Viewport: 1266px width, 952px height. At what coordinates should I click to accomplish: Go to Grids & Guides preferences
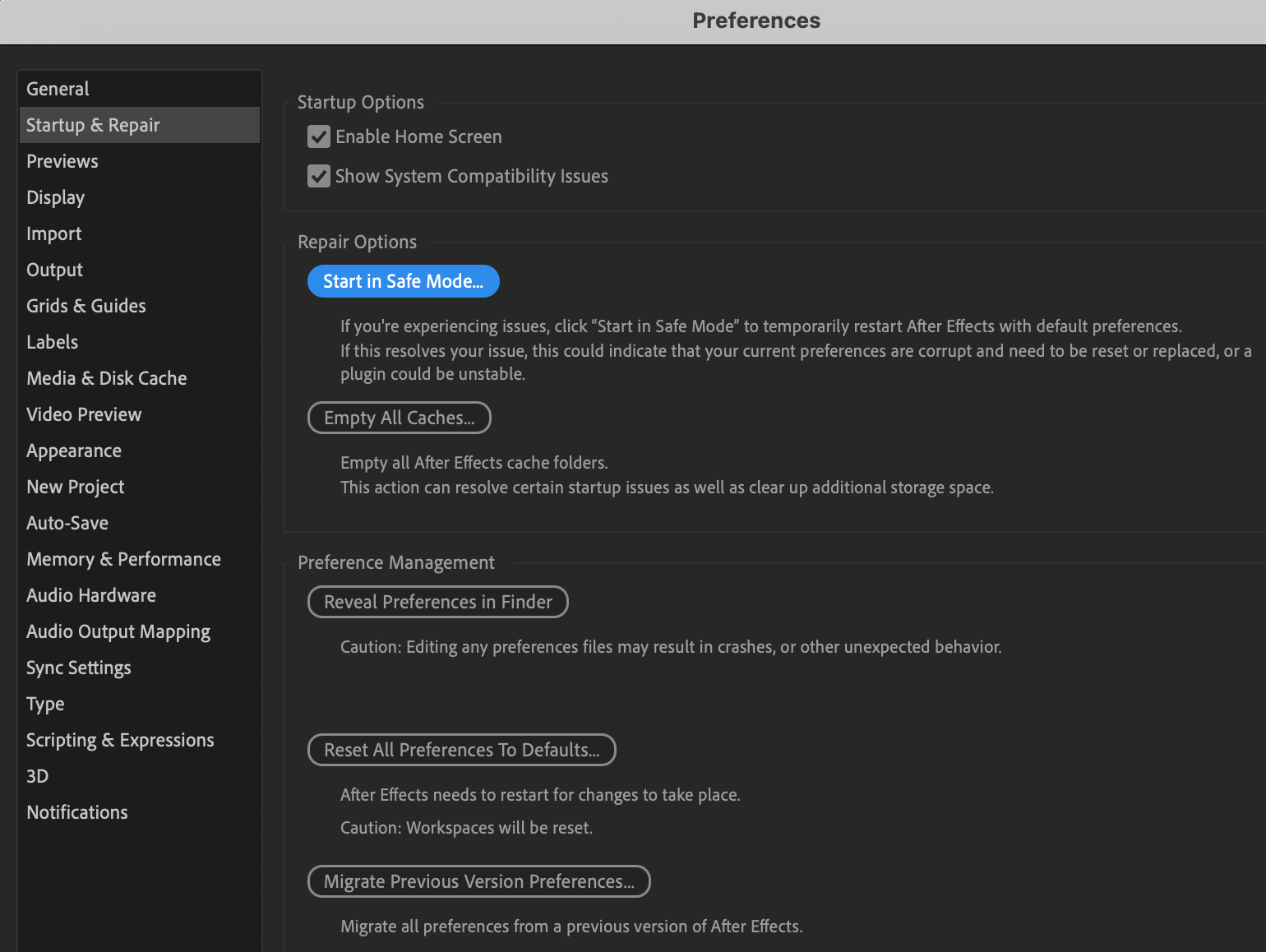86,306
